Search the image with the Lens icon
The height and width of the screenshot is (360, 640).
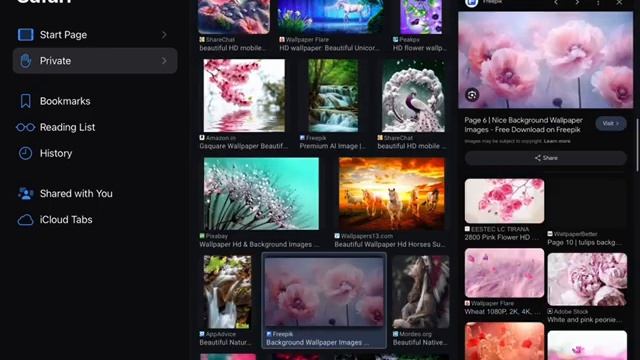(x=472, y=95)
